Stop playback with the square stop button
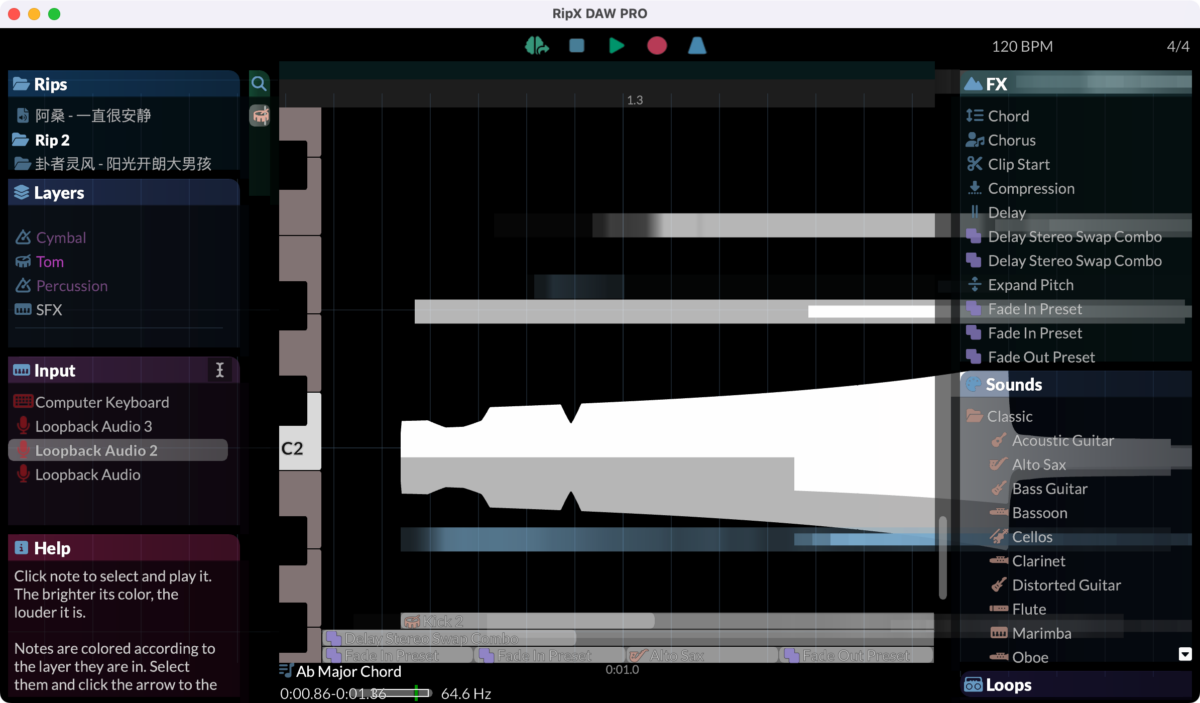The image size is (1200, 703). (577, 45)
